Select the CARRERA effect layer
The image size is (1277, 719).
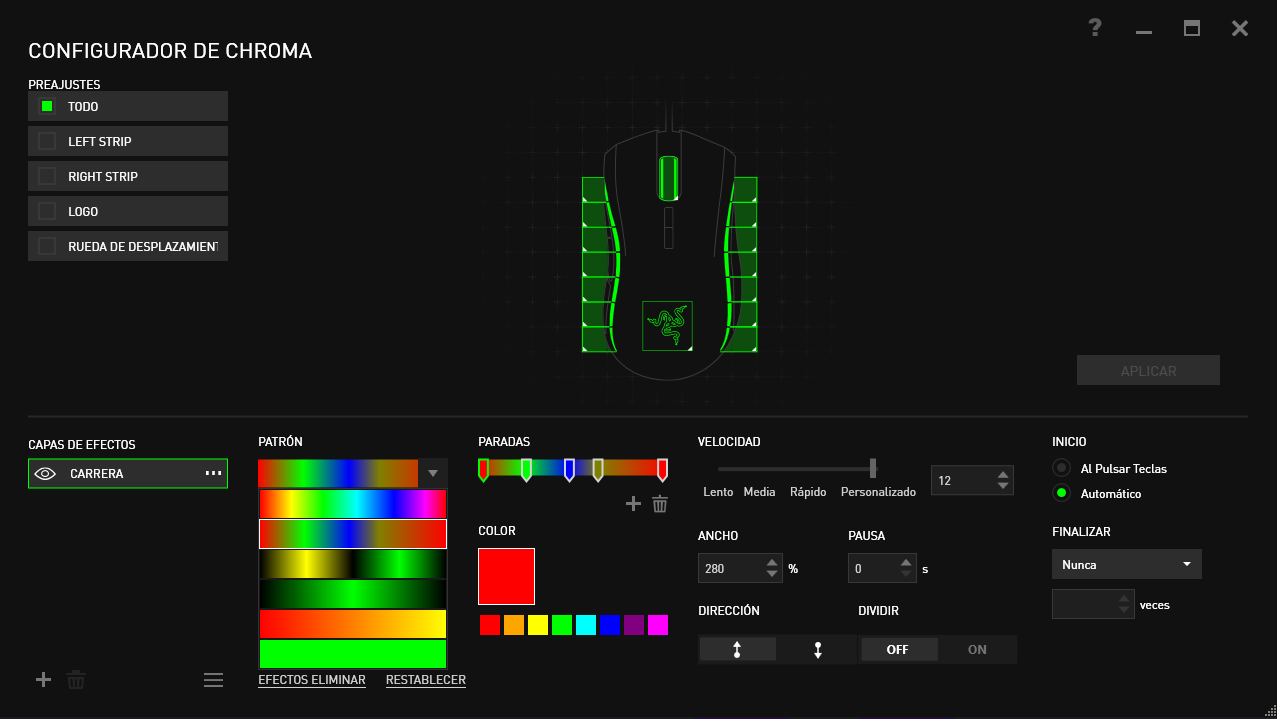point(128,473)
